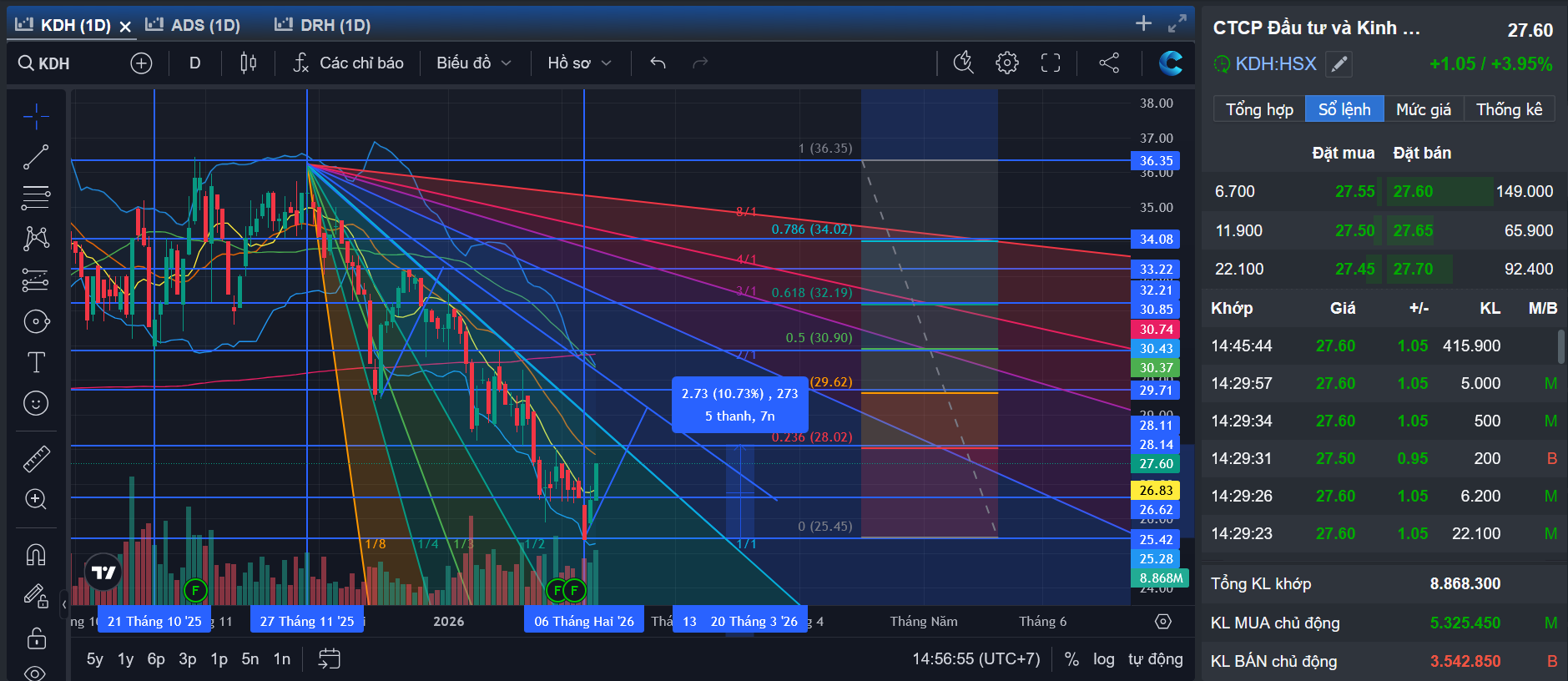Click the 36.35 price axis label

pos(1156,161)
